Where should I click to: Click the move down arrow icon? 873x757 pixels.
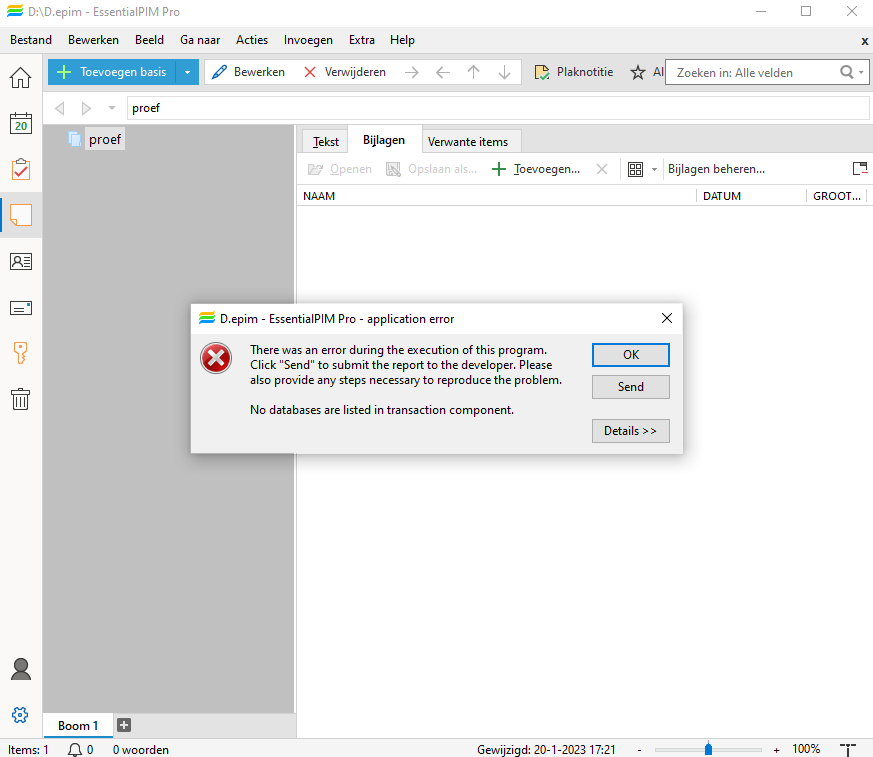pos(504,72)
